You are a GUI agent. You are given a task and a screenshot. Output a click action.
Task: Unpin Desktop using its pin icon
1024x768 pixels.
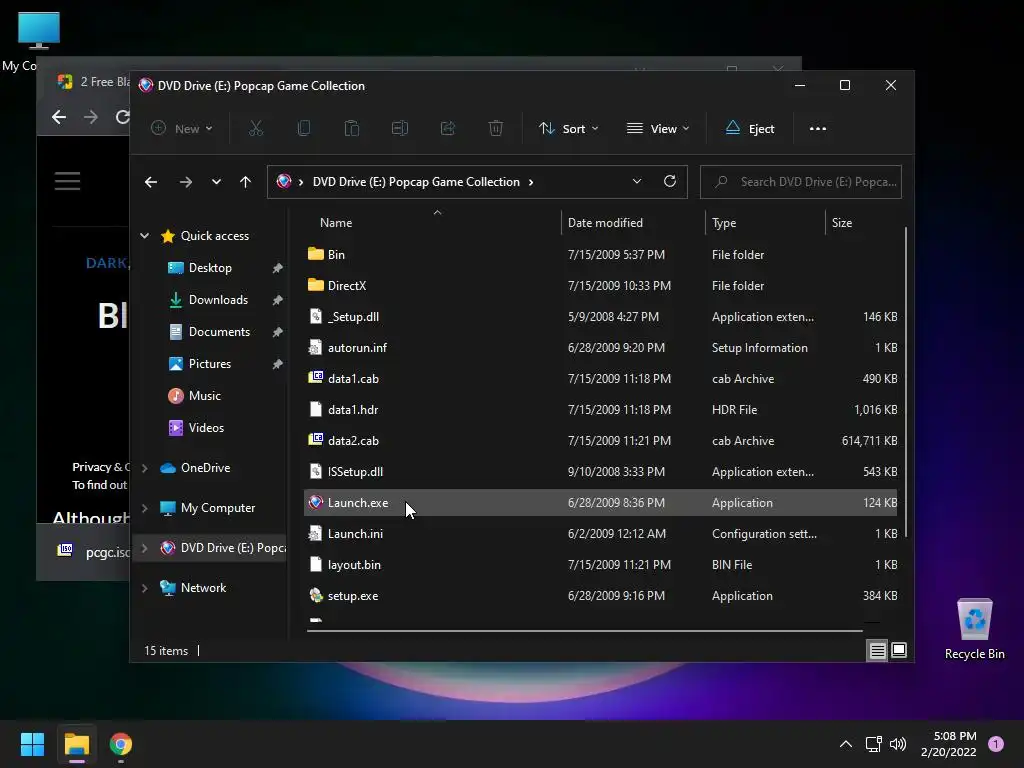point(278,268)
